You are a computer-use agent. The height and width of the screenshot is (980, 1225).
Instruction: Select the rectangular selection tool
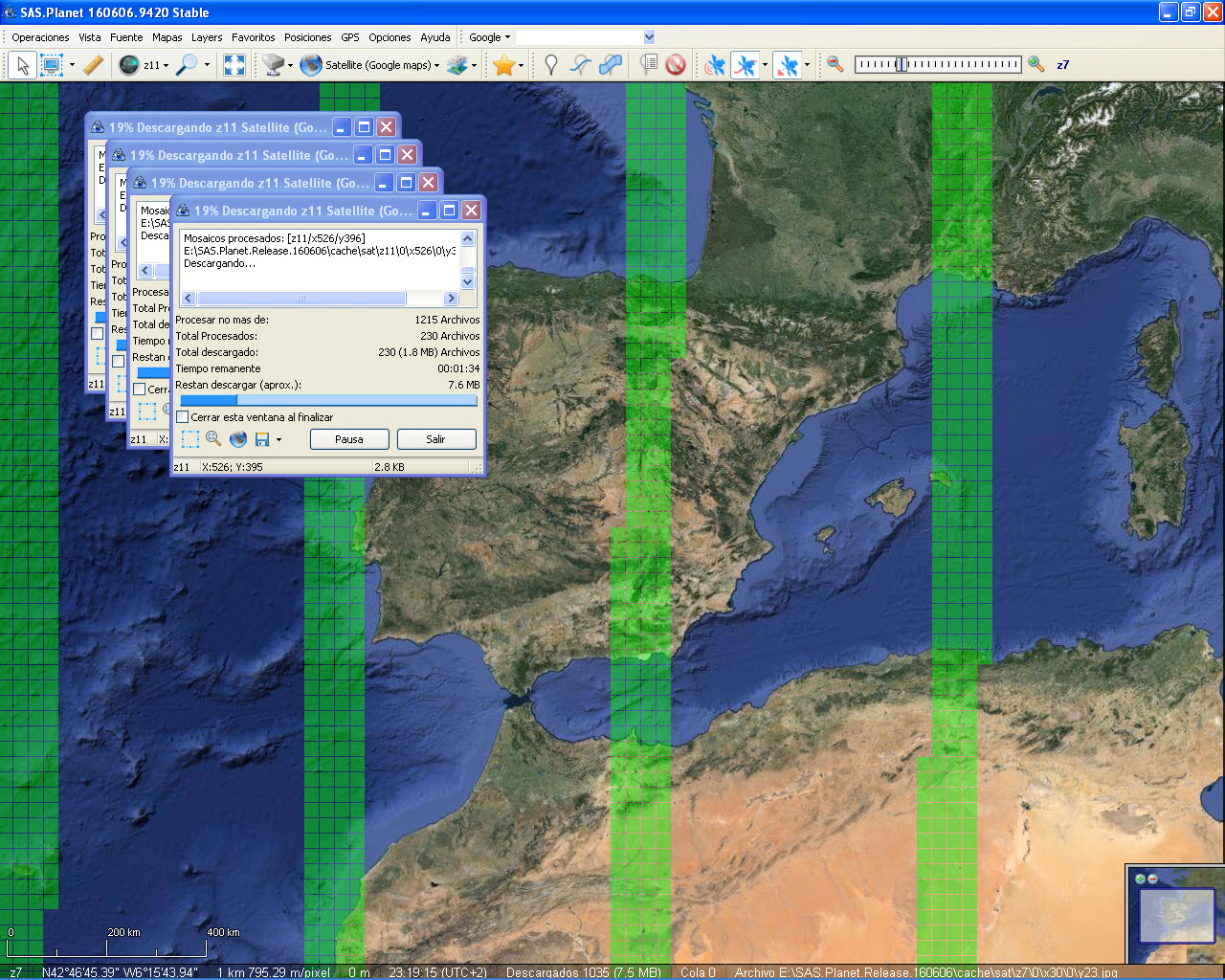(x=50, y=64)
